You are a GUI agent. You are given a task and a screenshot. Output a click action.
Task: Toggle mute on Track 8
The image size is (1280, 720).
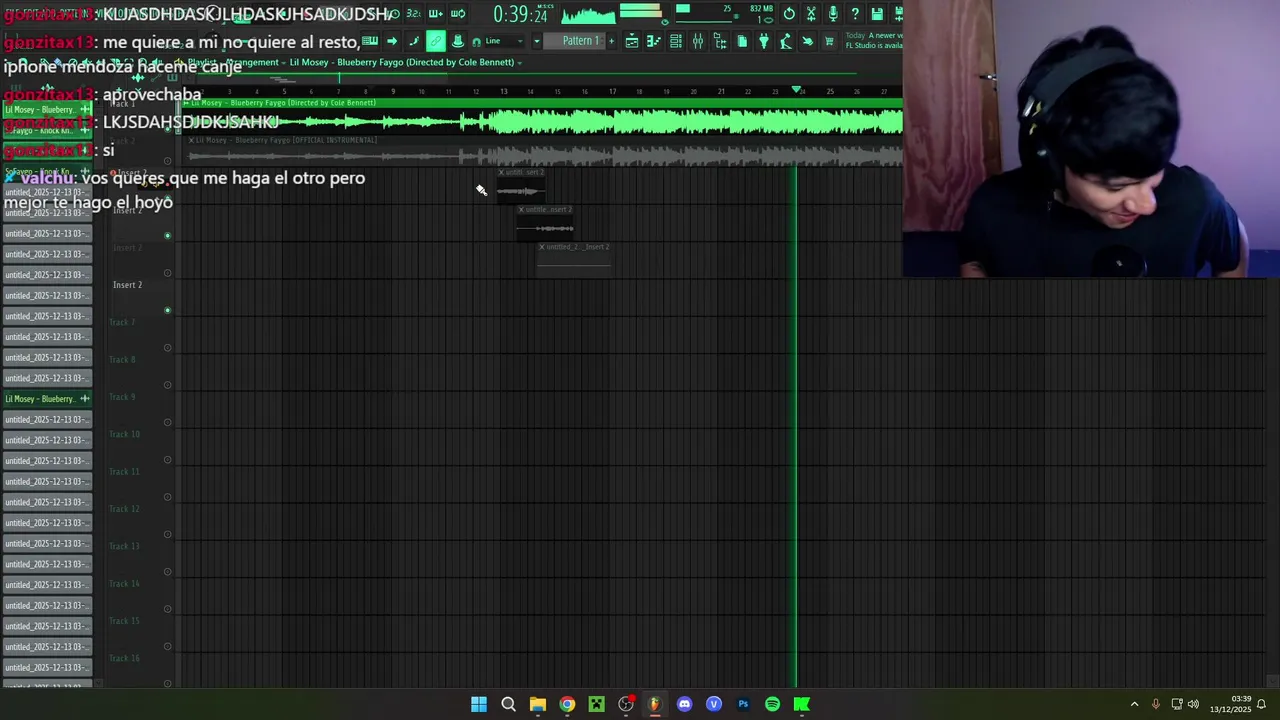pyautogui.click(x=167, y=385)
